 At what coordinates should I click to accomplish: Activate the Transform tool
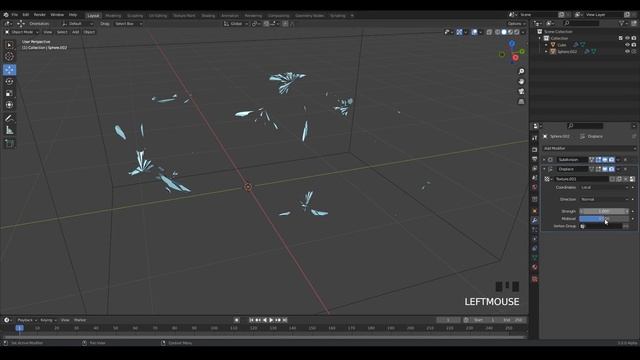pos(9,105)
